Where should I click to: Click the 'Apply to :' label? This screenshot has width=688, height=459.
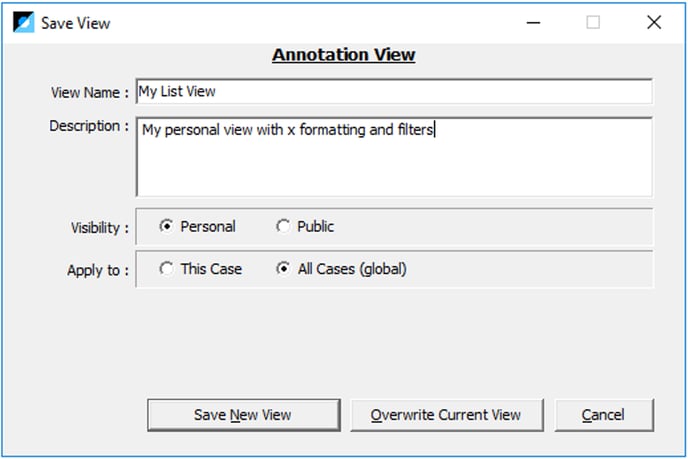(98, 270)
